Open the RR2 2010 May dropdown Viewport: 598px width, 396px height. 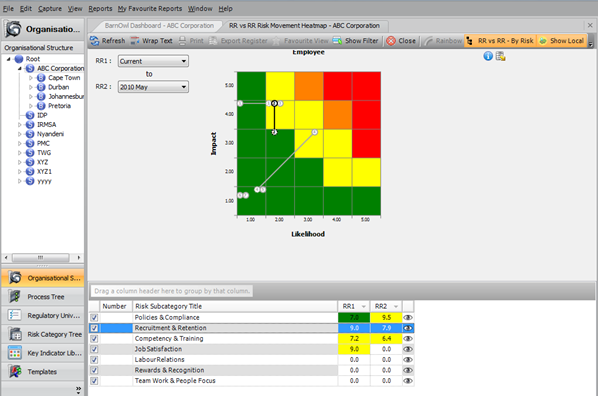click(x=153, y=87)
